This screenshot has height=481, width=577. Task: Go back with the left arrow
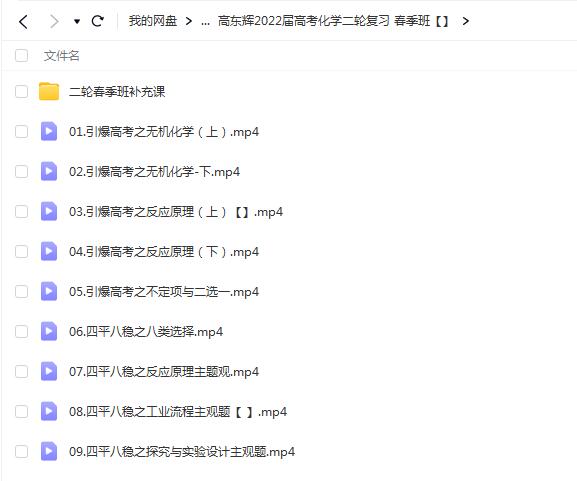click(23, 21)
